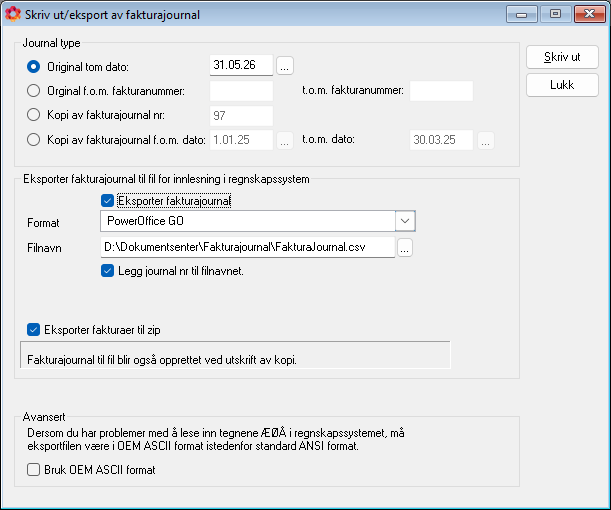Click the journal number field showing 97
Image resolution: width=611 pixels, height=510 pixels.
[241, 116]
